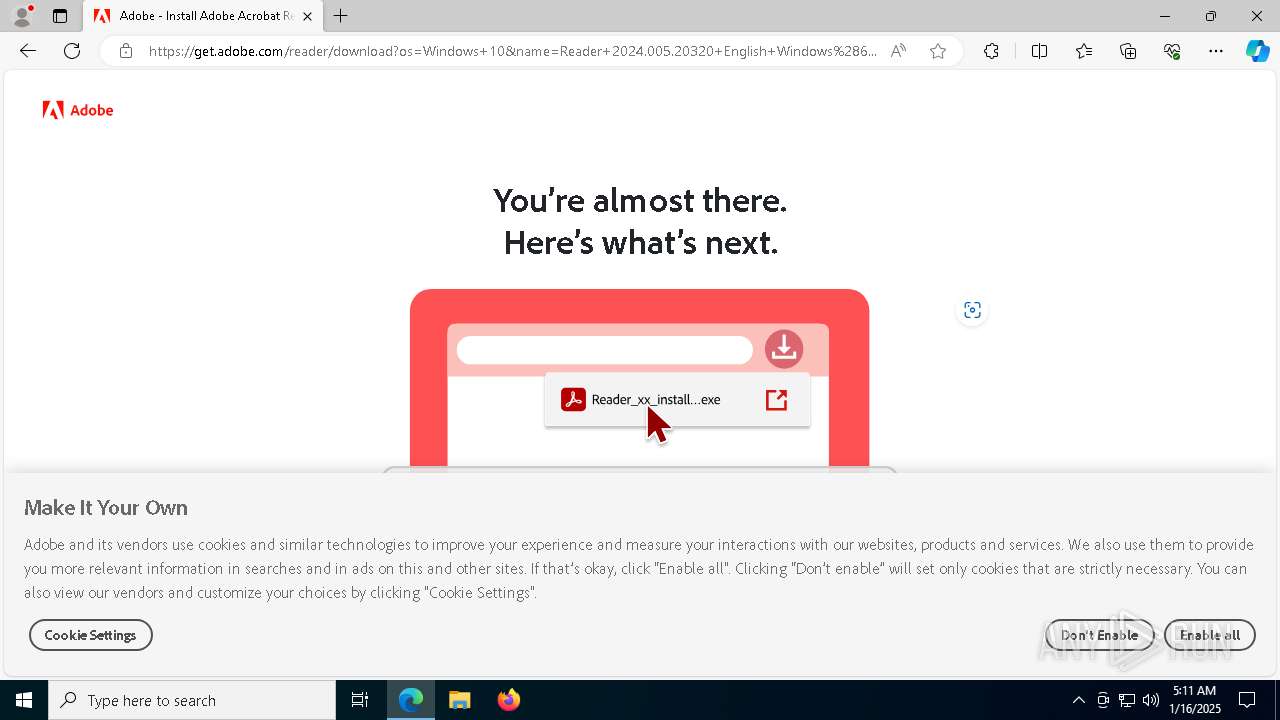Choose Enable all cookies
1280x720 pixels.
1210,635
